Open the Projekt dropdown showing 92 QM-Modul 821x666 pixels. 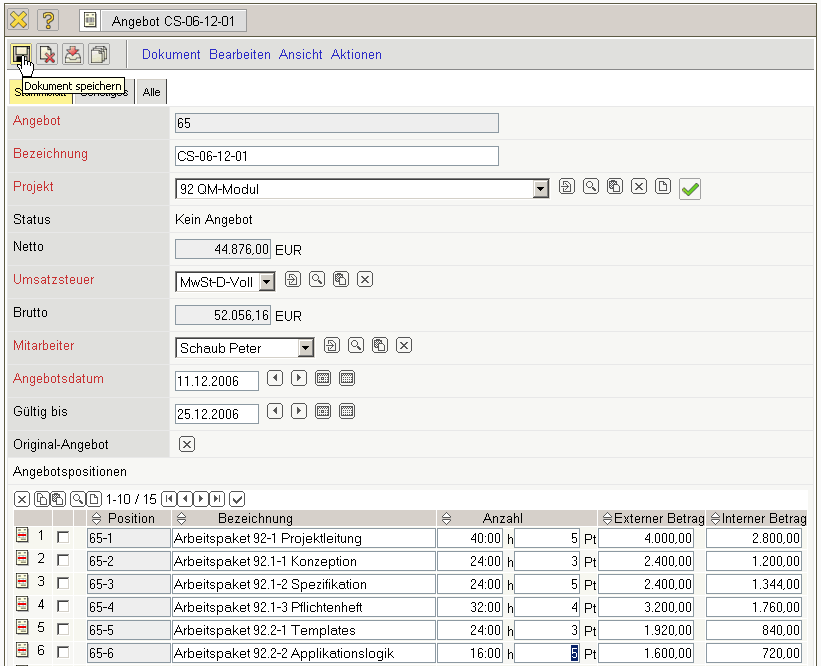[x=541, y=188]
